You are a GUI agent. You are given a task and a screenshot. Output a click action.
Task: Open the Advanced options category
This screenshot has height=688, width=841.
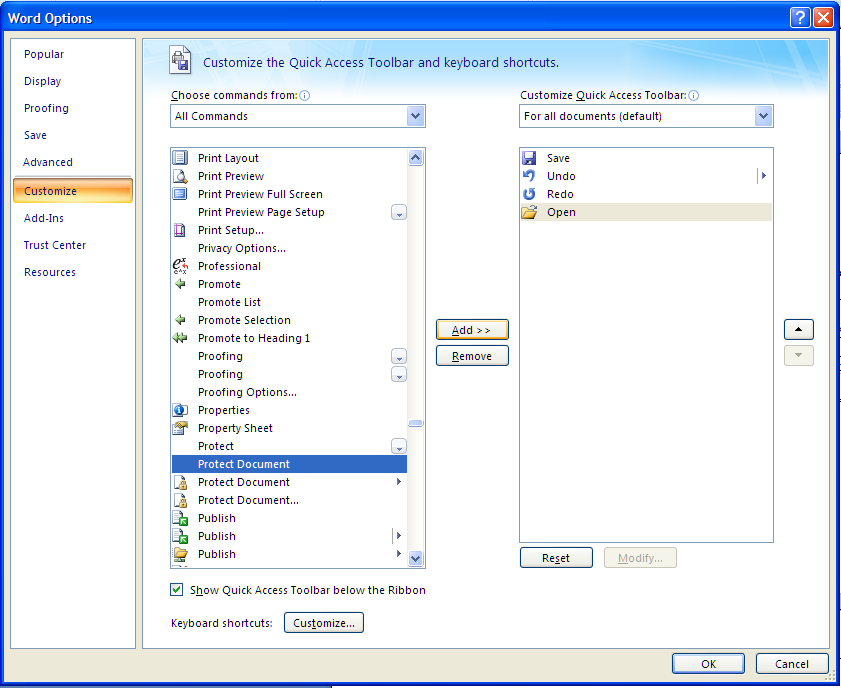point(48,162)
